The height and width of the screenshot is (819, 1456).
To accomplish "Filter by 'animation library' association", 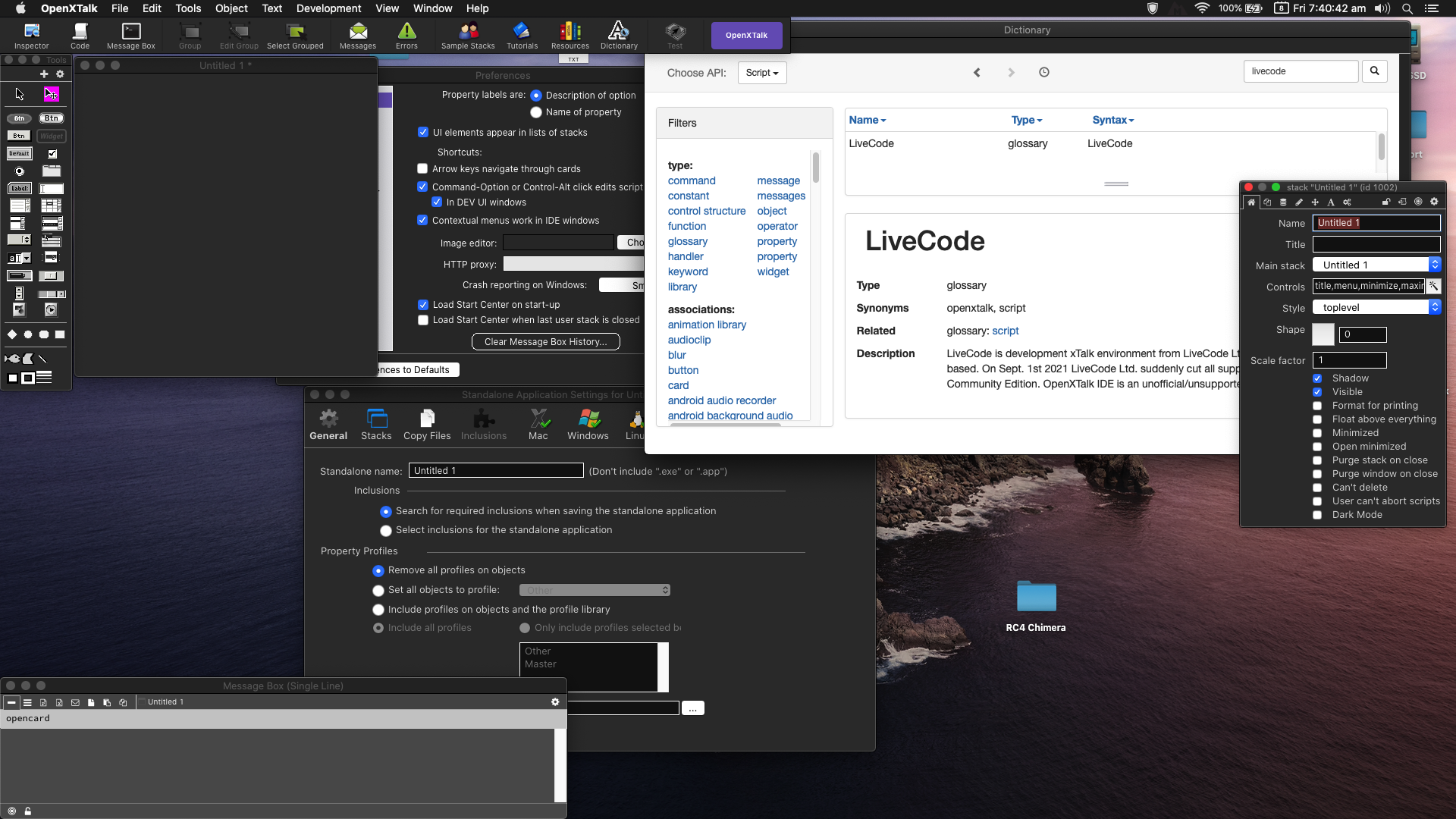I will tap(707, 325).
